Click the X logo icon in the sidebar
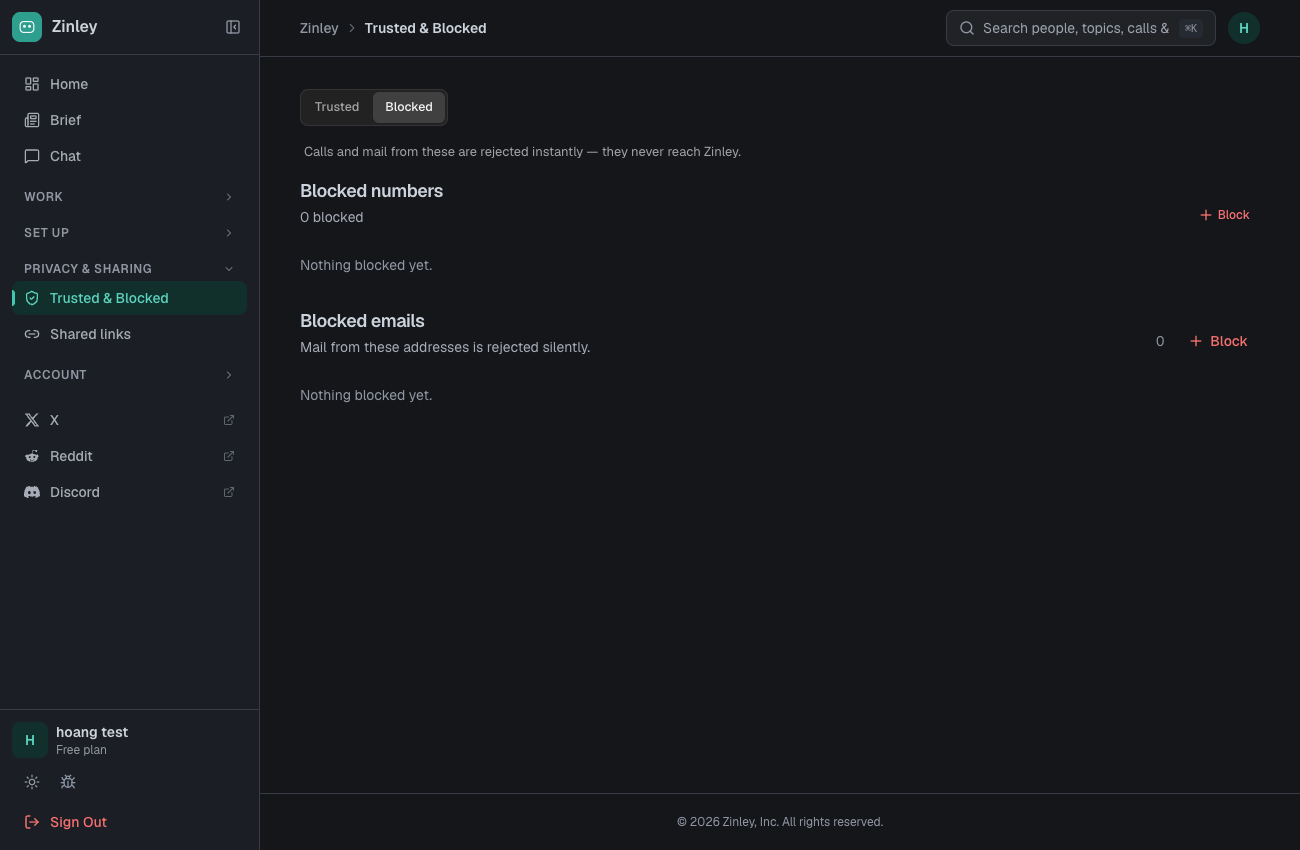The image size is (1300, 850). 32,420
